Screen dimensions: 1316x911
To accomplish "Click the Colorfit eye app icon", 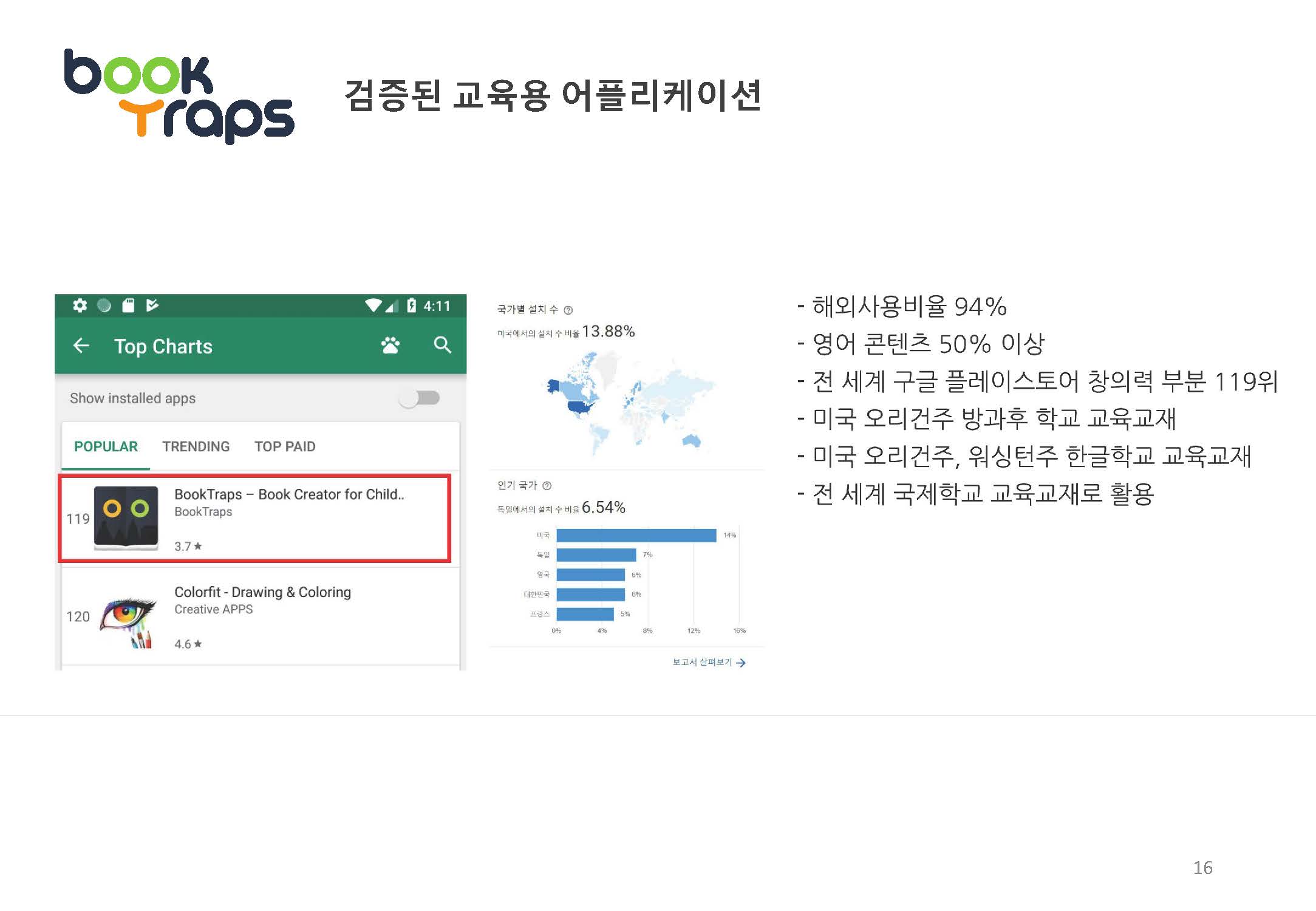I will click(x=129, y=623).
